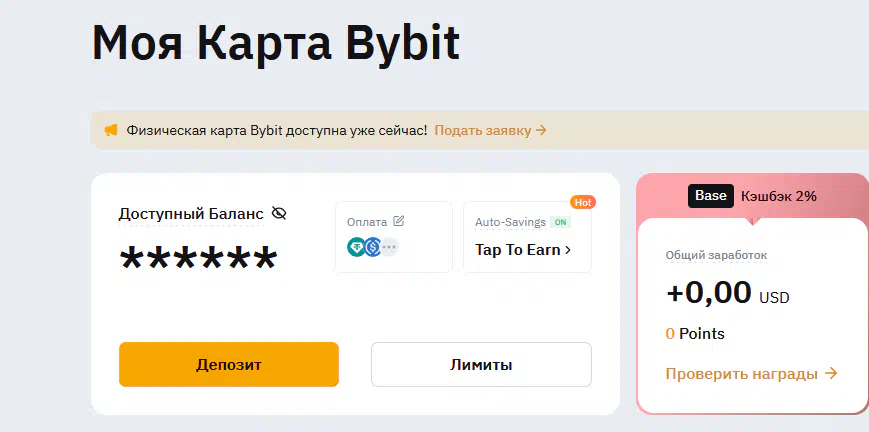Click the Депозит button
869x432 pixels.
(229, 364)
